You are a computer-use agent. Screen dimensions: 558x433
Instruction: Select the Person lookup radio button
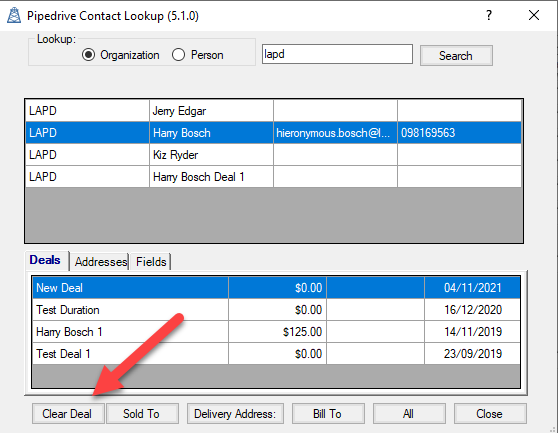(178, 55)
